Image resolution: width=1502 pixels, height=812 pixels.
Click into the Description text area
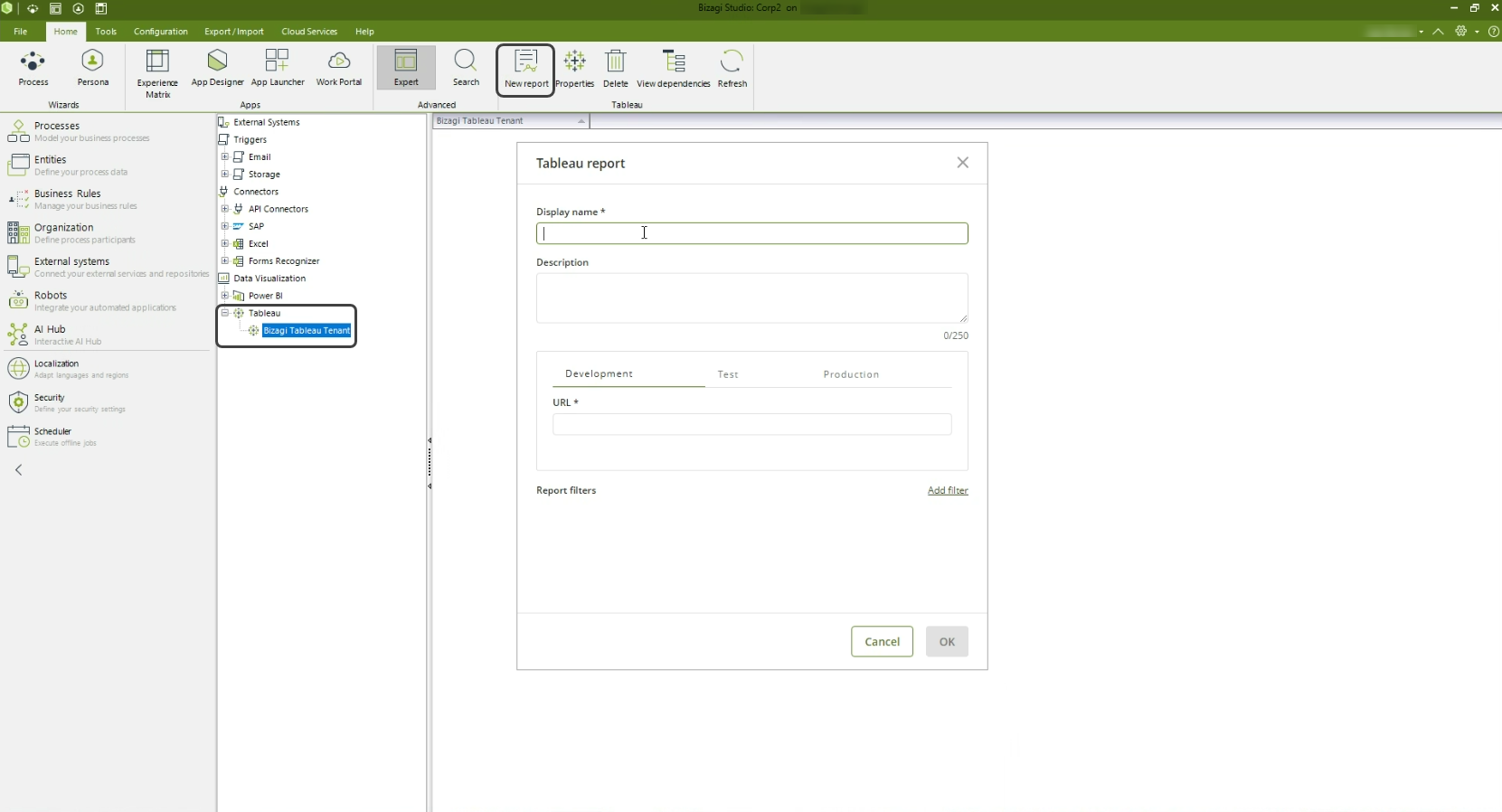click(752, 298)
